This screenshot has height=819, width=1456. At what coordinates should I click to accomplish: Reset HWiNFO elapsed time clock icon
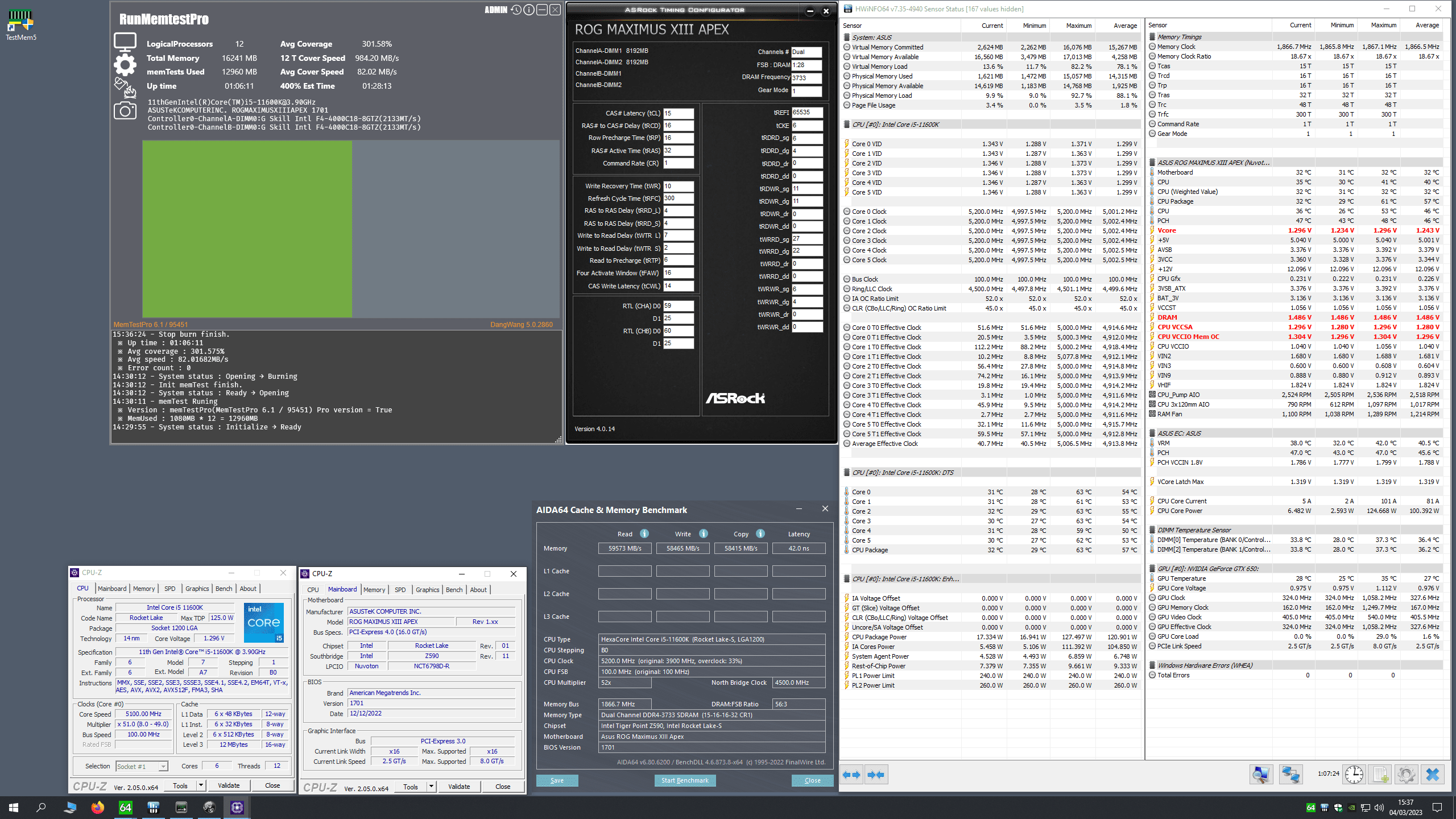(x=1354, y=775)
